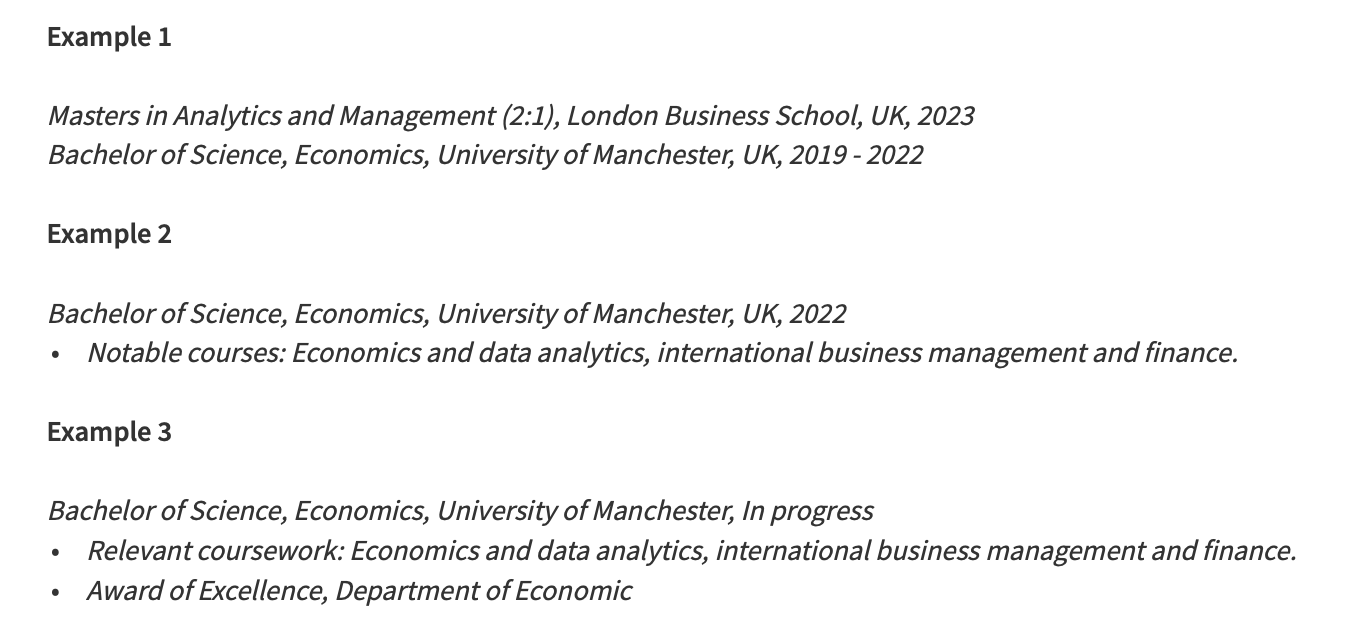Click the line ending In progress

coord(460,511)
